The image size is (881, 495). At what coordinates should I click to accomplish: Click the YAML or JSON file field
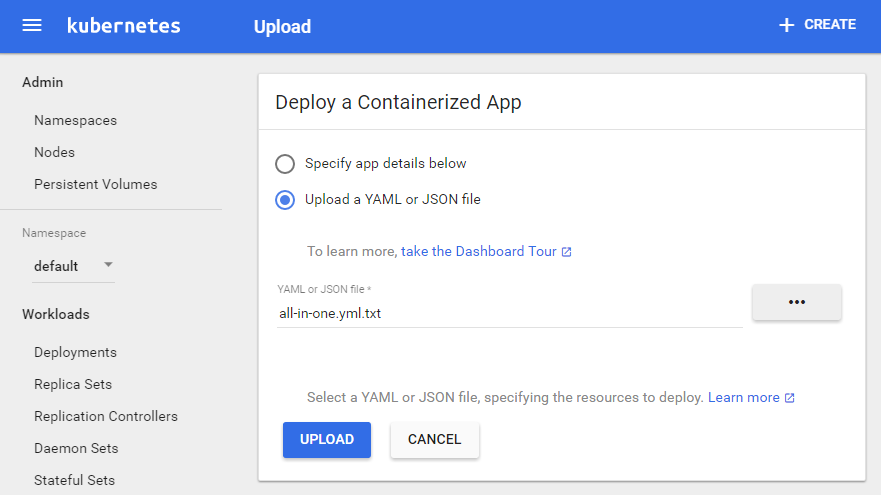508,313
